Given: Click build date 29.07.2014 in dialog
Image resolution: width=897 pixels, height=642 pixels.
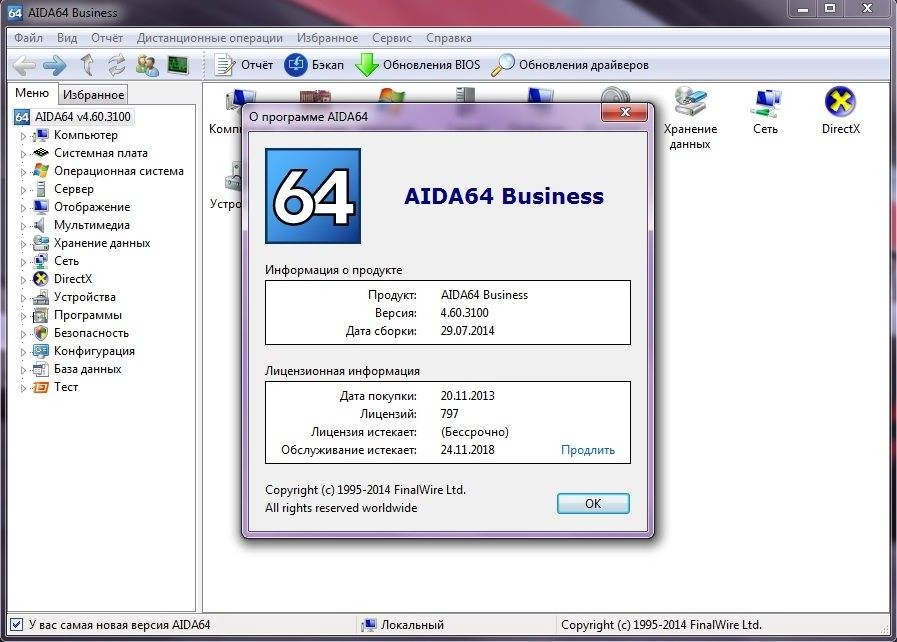Looking at the screenshot, I should pyautogui.click(x=467, y=330).
